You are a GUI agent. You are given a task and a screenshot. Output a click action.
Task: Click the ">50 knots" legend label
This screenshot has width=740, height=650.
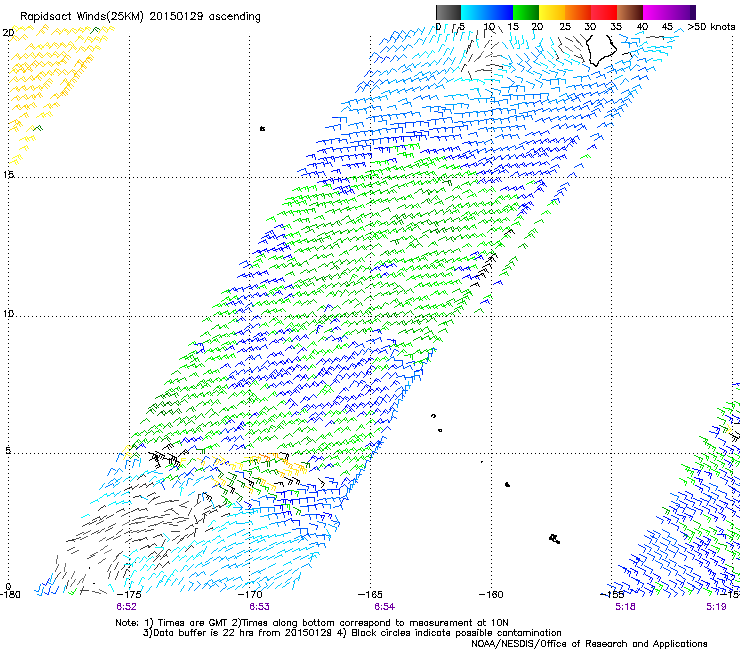click(x=711, y=27)
